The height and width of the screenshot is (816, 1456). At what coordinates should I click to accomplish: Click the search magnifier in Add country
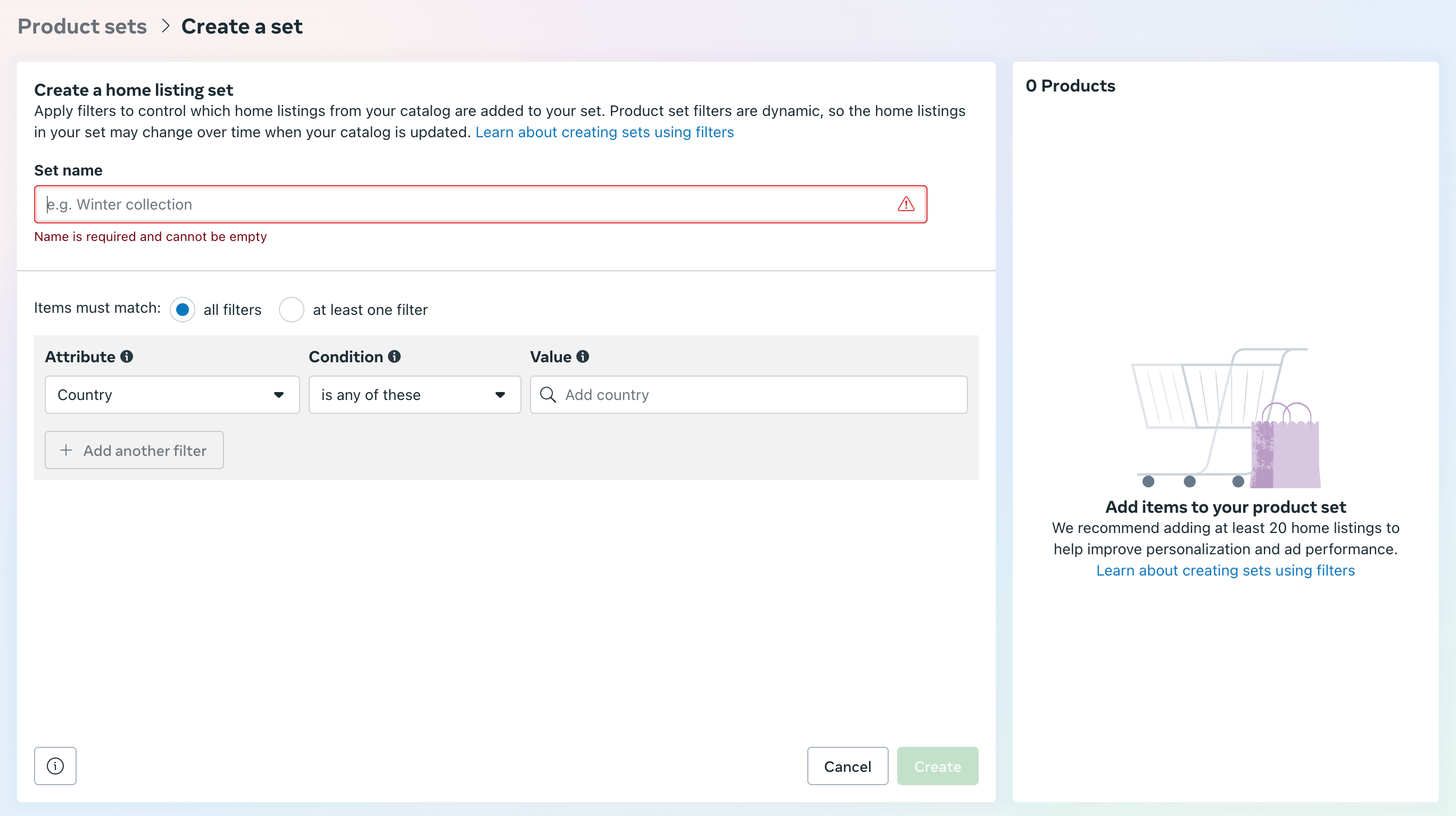pos(547,395)
